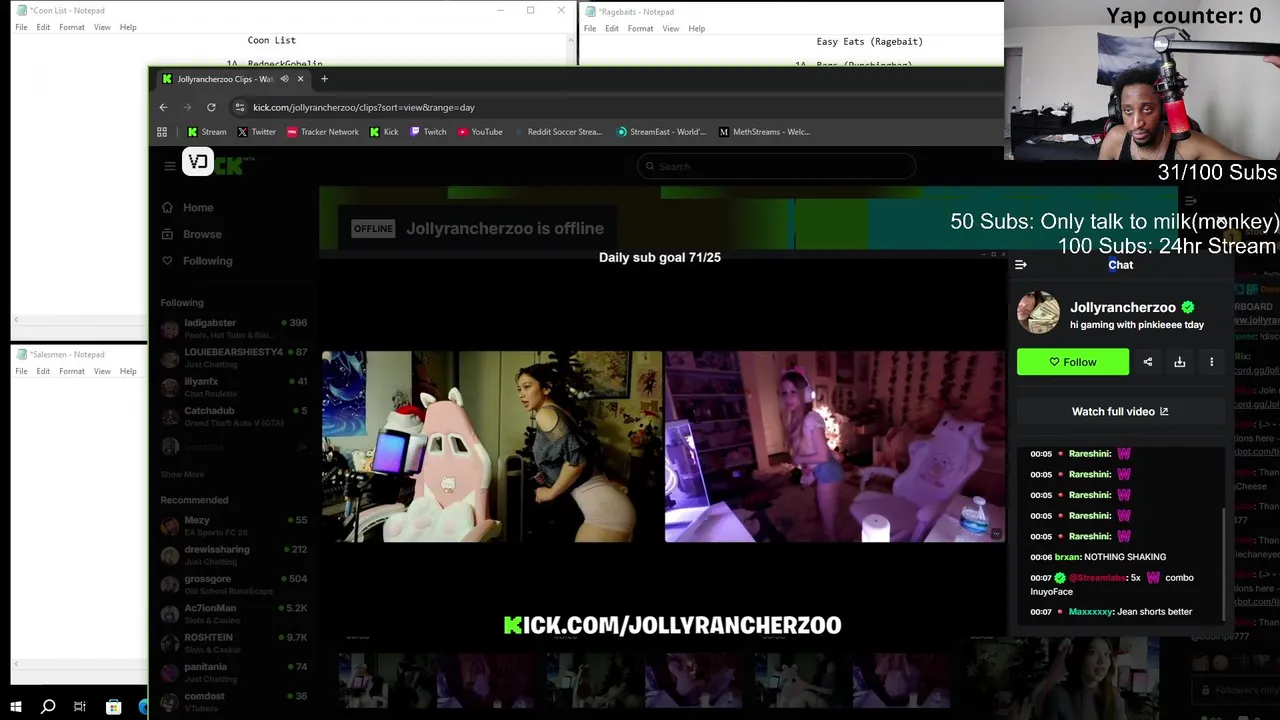Go back in the browser
1280x720 pixels.
[164, 107]
